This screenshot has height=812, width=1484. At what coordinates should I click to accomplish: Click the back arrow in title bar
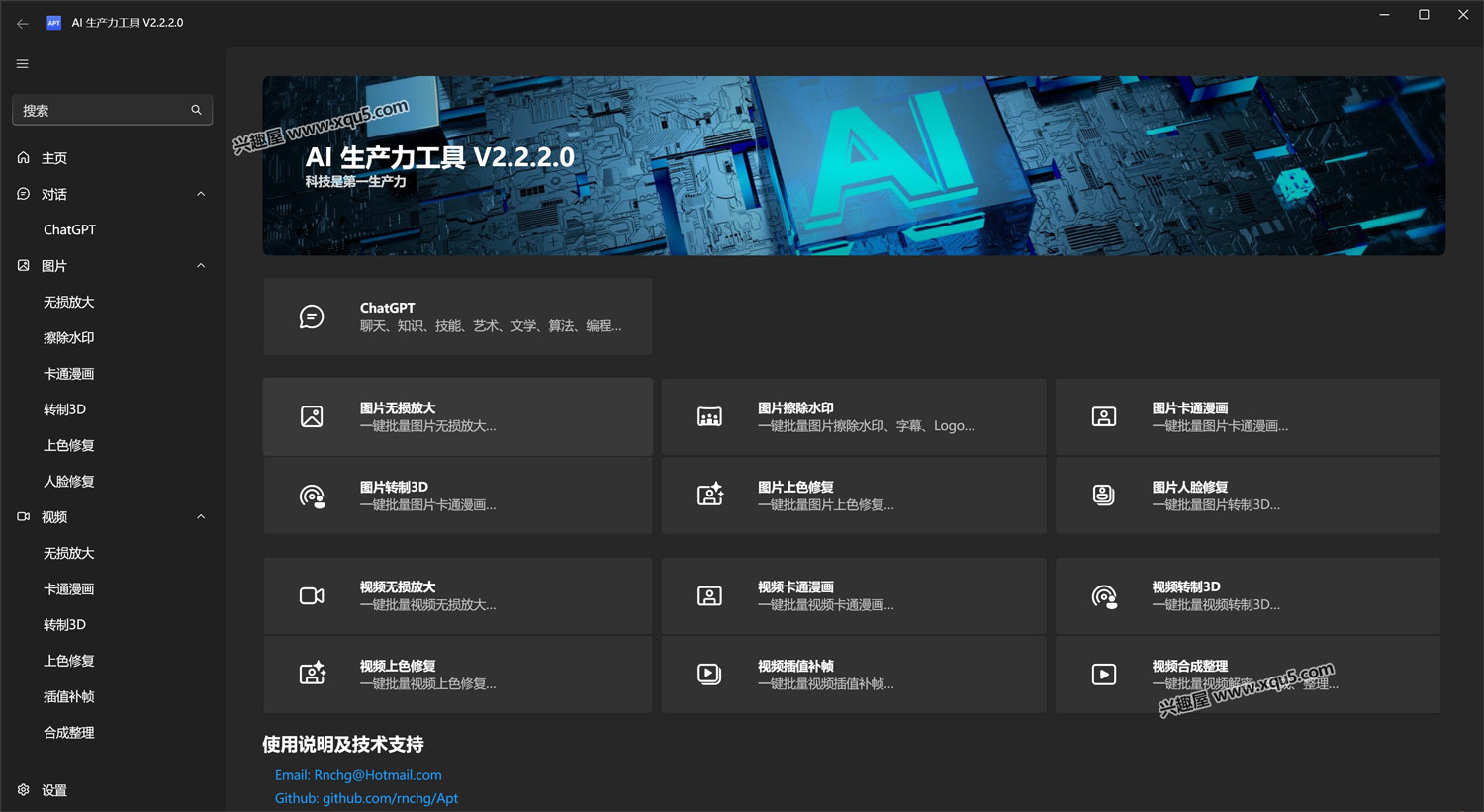click(22, 23)
